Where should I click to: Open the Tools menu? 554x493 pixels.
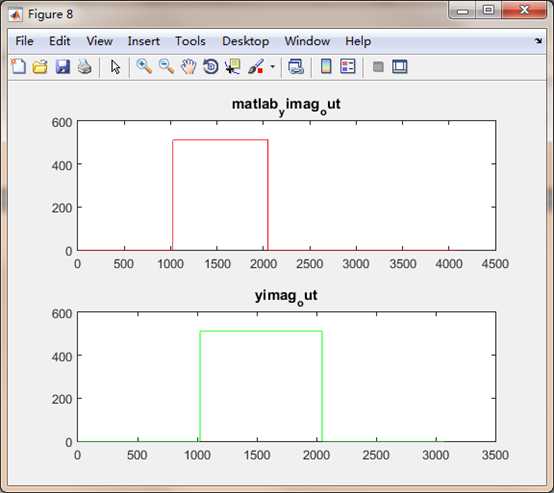pos(190,41)
